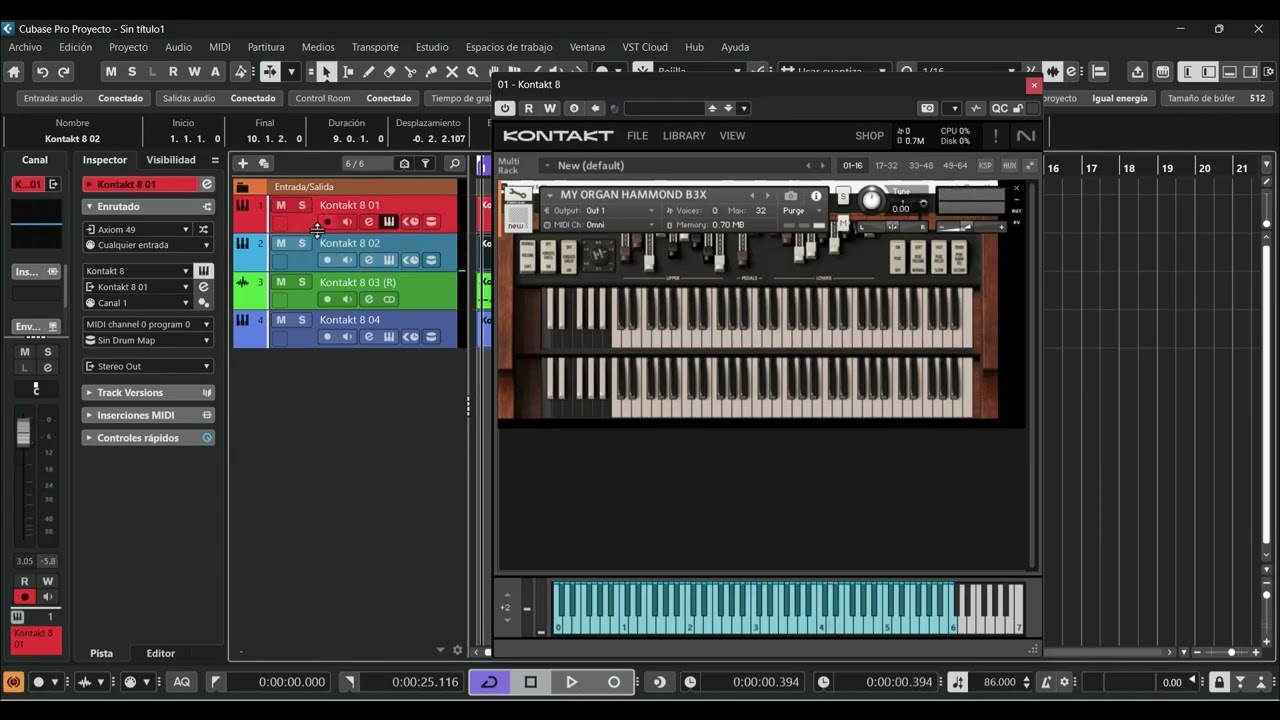Open Sin Drum Map dropdown
1280x720 pixels.
coord(148,340)
